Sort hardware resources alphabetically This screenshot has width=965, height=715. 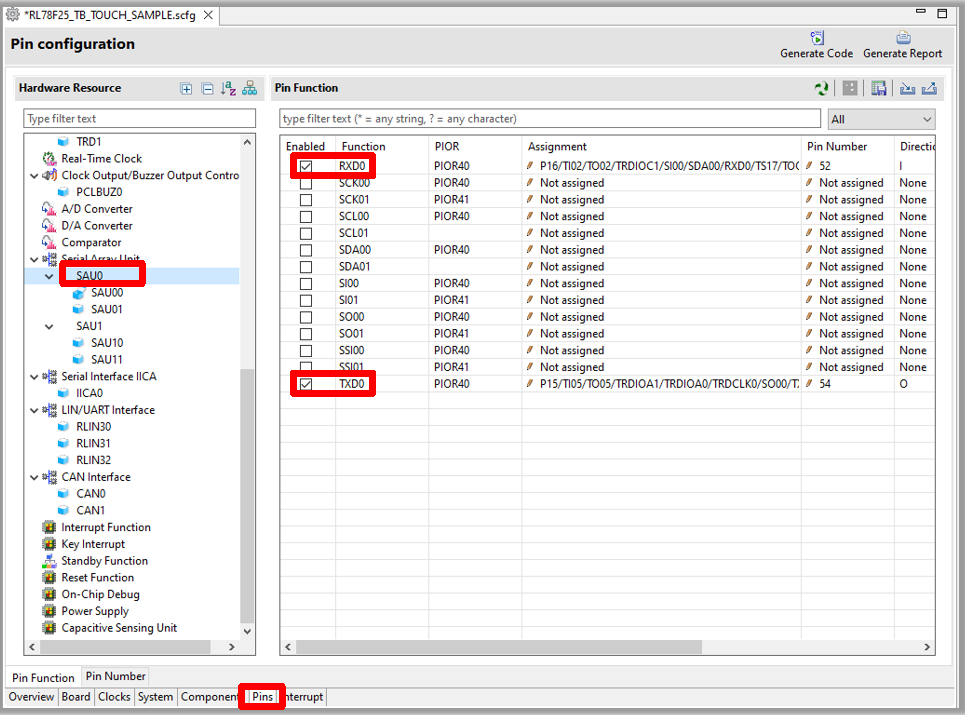(228, 88)
